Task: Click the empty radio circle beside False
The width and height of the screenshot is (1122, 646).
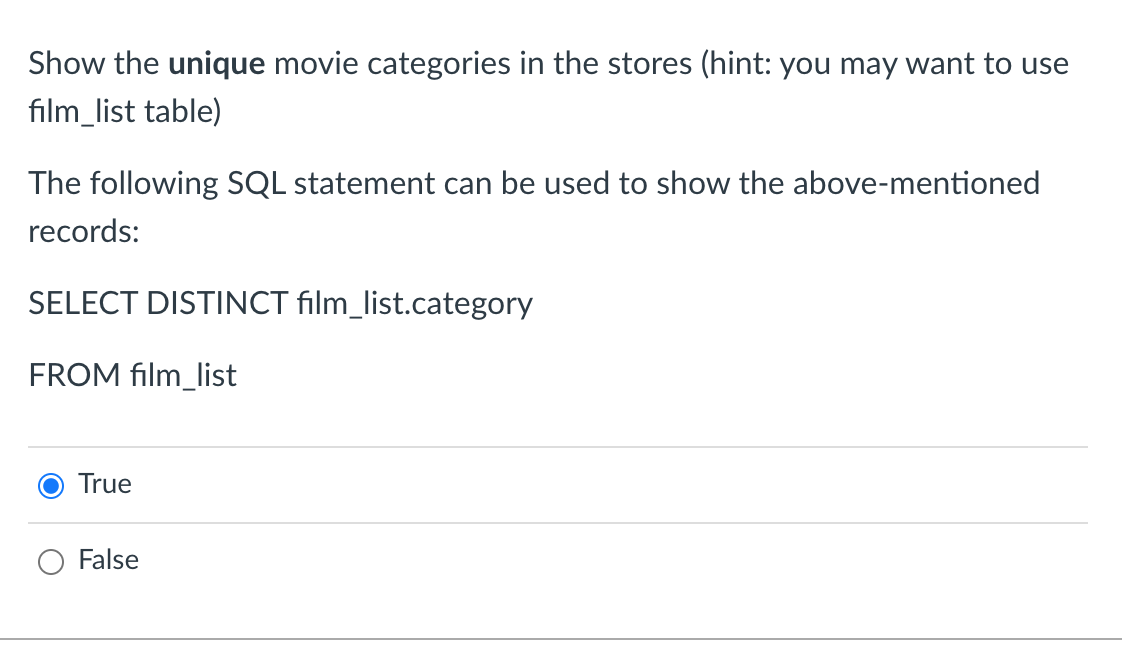Action: point(50,561)
